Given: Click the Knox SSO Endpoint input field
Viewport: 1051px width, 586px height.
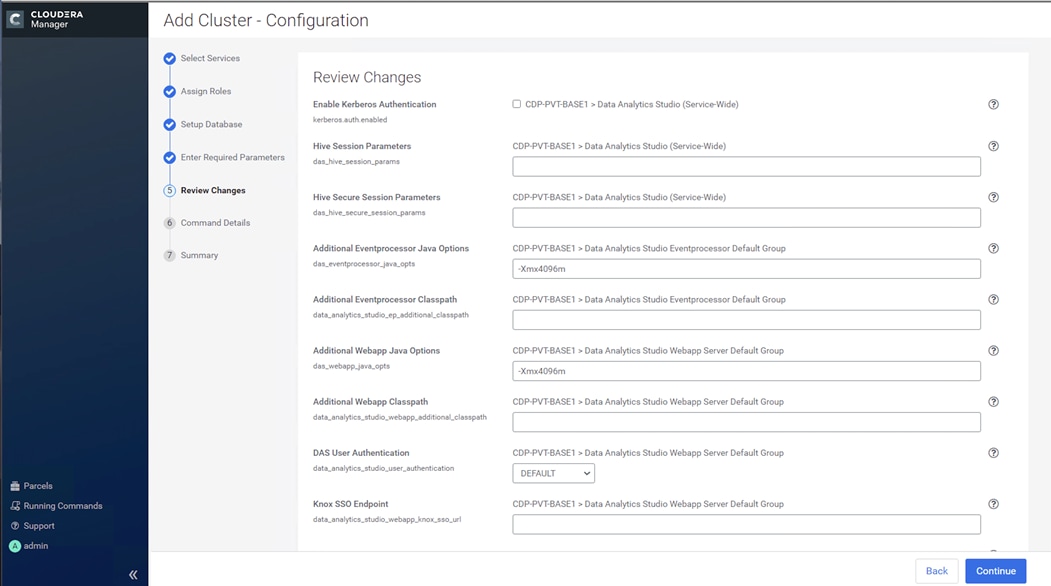Looking at the screenshot, I should (x=746, y=524).
